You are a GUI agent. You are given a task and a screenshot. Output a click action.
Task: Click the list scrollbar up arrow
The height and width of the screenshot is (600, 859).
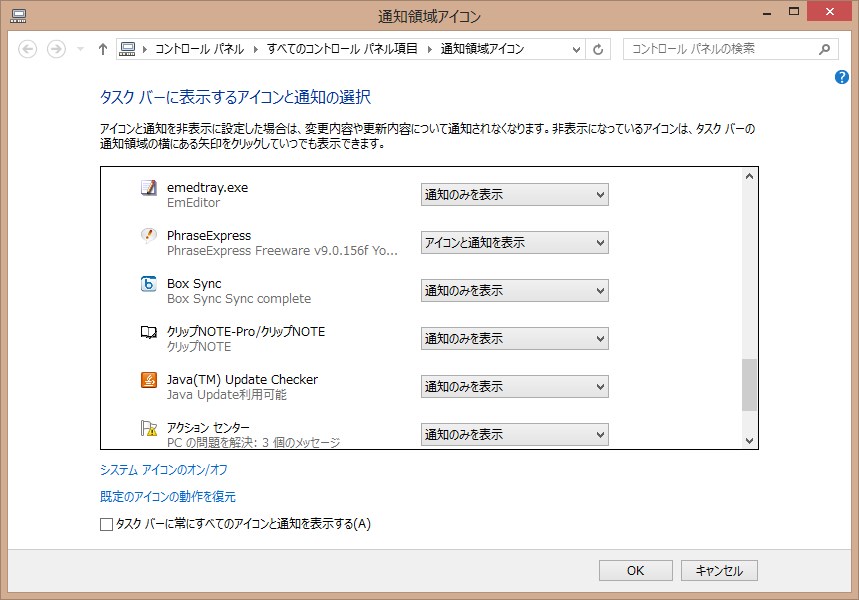(x=749, y=176)
